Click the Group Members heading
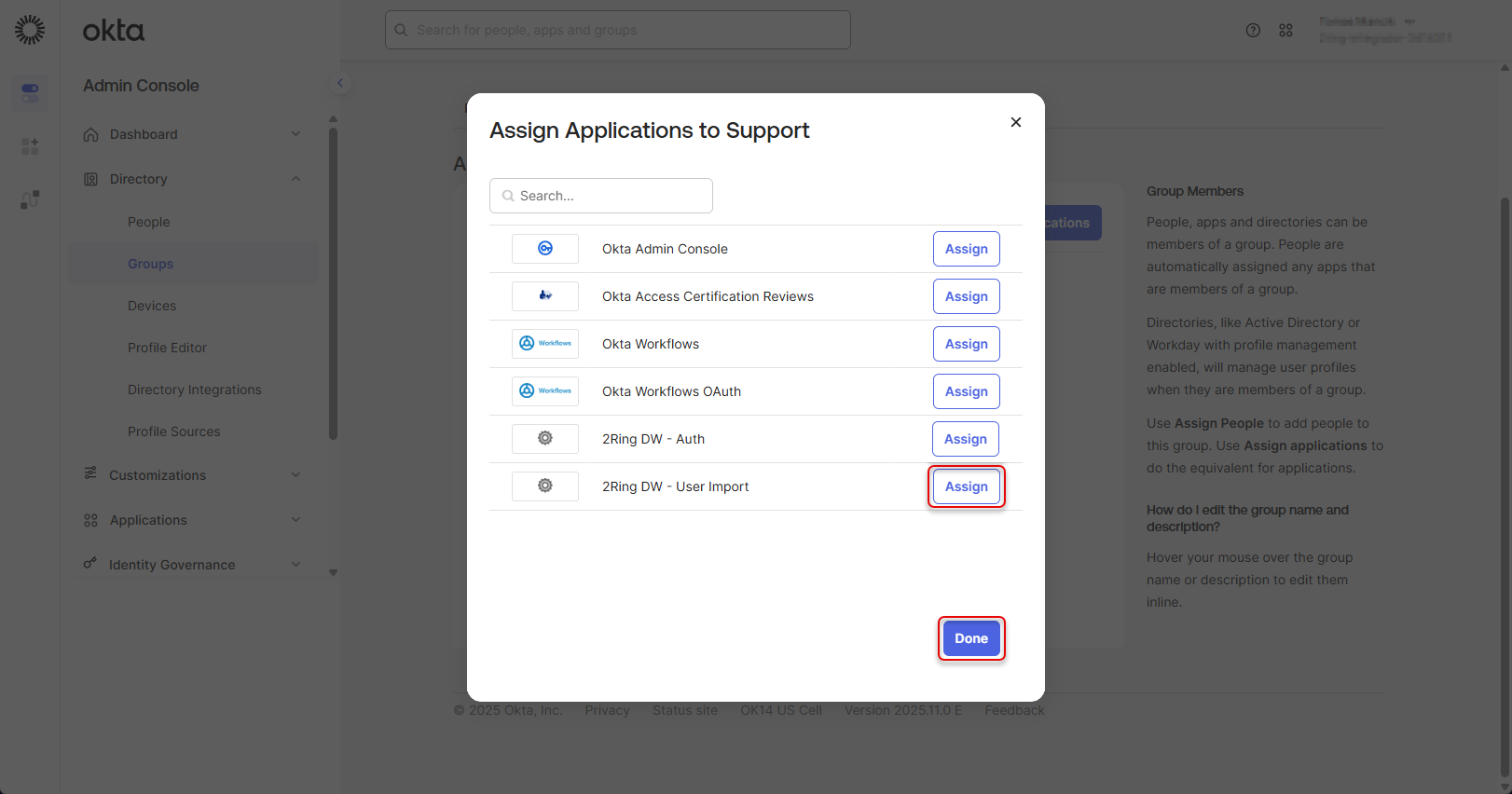The width and height of the screenshot is (1512, 794). coord(1195,191)
